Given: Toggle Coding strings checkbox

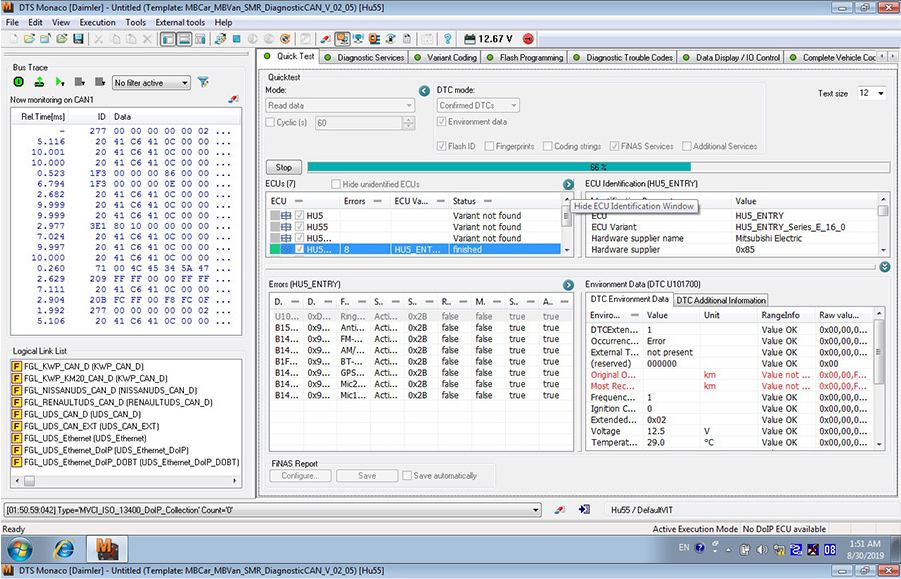Looking at the screenshot, I should (548, 146).
